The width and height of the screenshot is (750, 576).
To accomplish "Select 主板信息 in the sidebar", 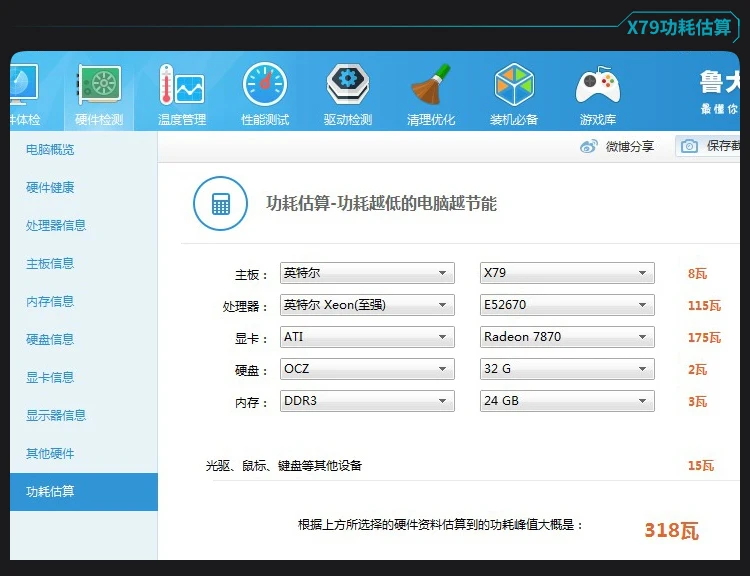I will [x=50, y=264].
